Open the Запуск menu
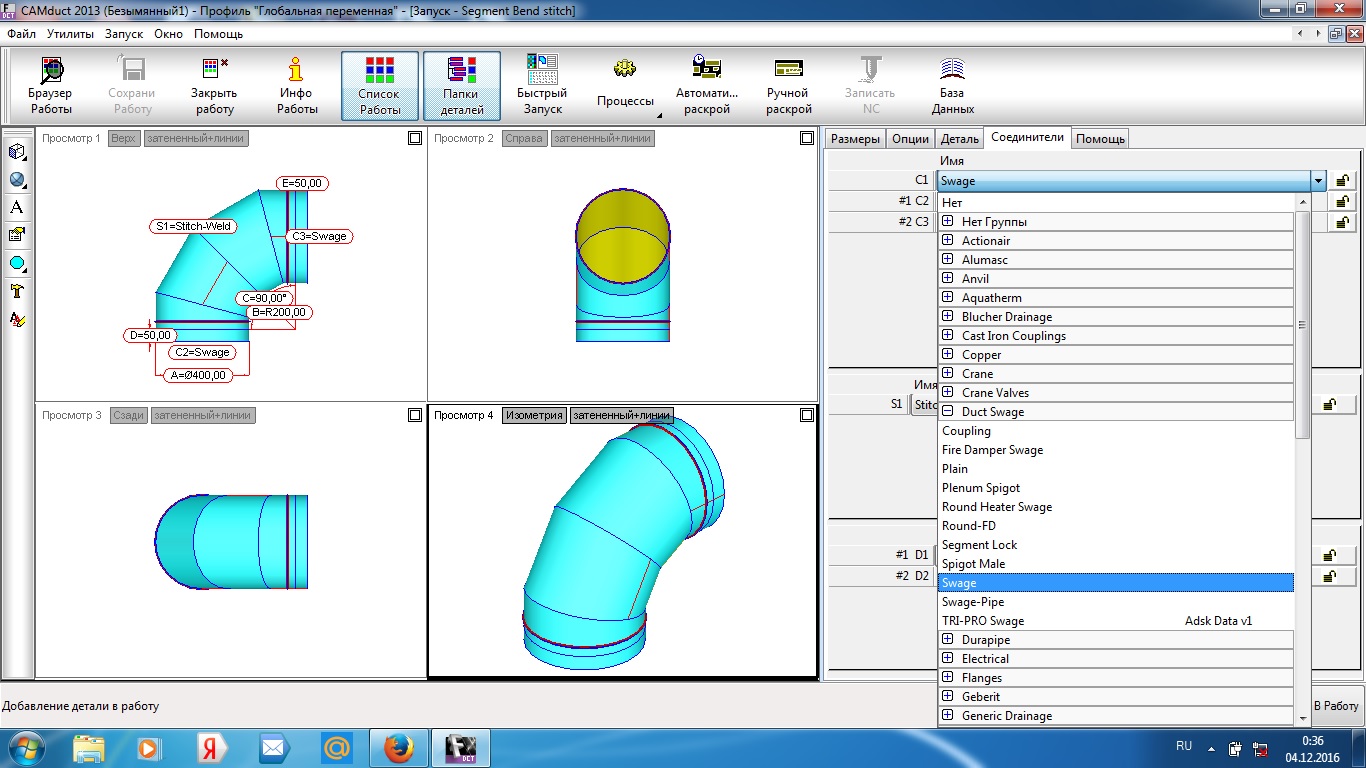 pyautogui.click(x=124, y=34)
